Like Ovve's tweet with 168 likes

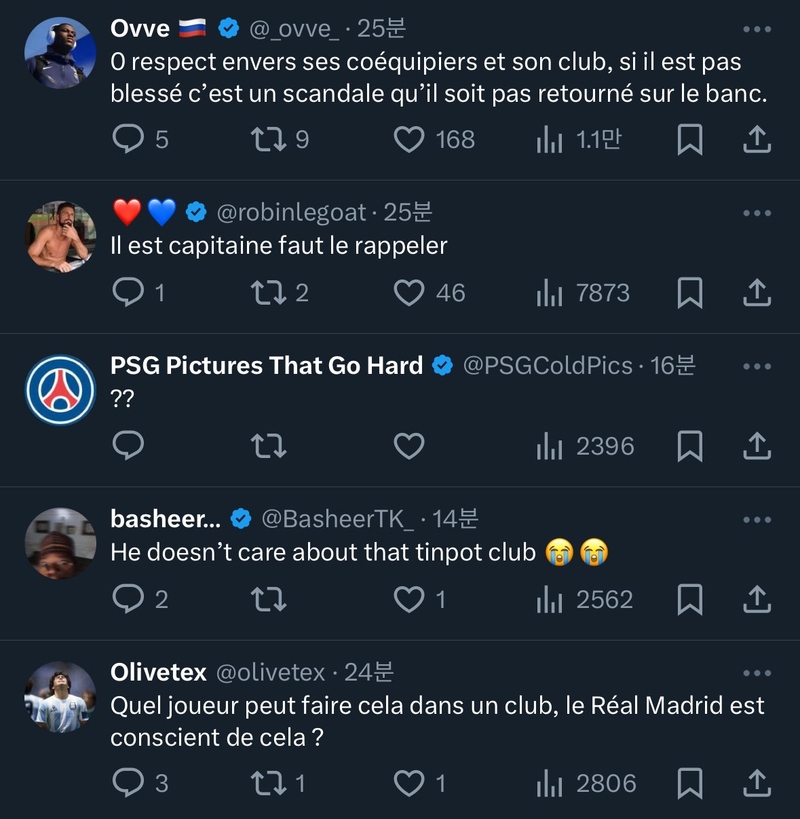(408, 139)
